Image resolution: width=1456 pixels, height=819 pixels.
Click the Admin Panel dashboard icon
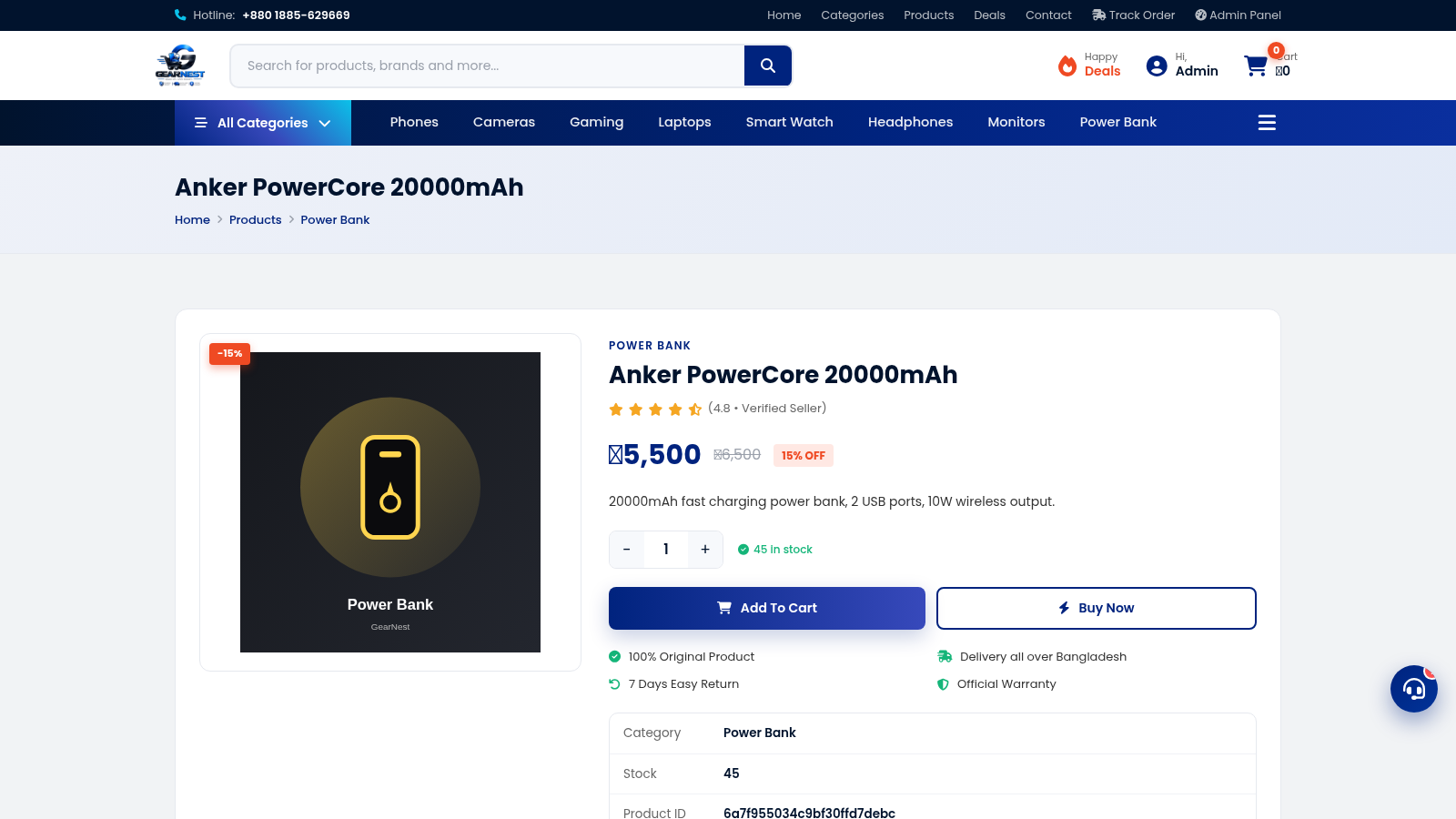tap(1200, 15)
